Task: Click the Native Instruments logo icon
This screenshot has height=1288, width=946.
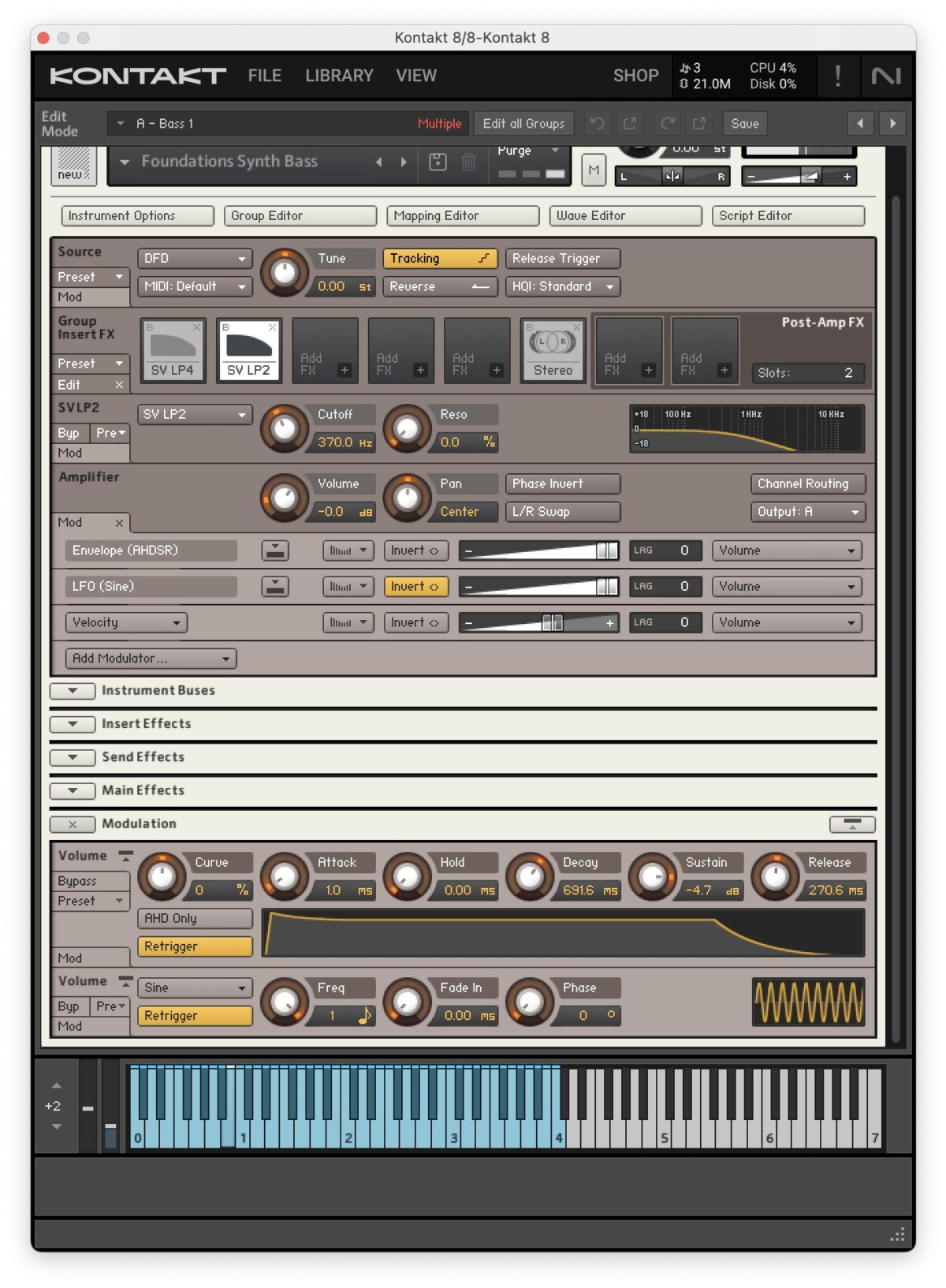Action: pos(886,76)
